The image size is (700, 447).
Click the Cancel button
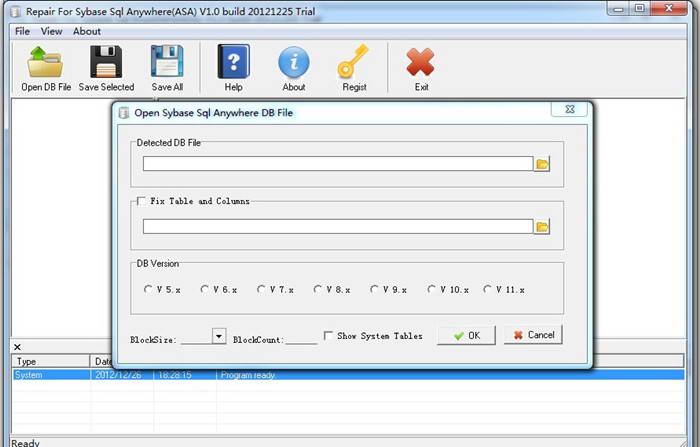533,335
